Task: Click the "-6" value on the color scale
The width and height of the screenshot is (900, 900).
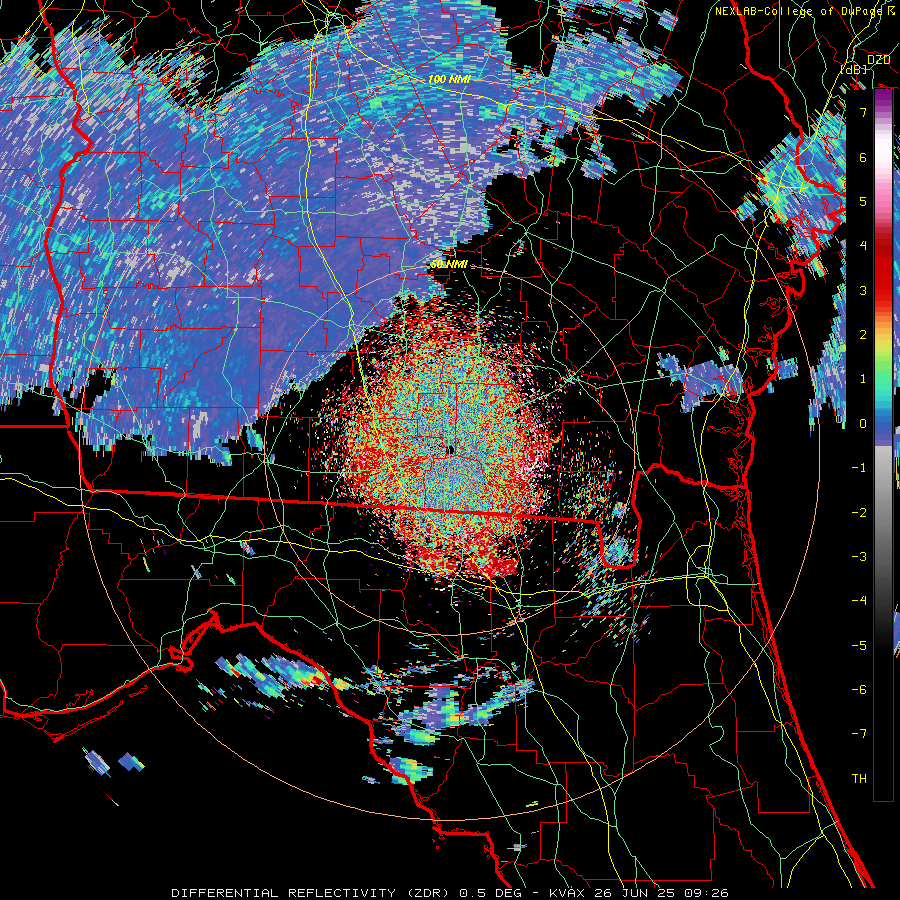Action: point(859,690)
